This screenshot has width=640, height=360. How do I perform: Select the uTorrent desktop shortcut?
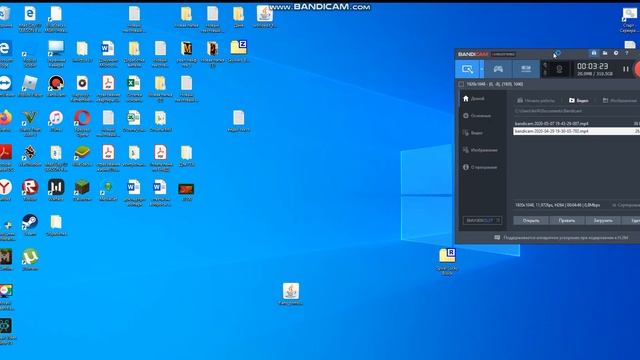click(30, 259)
